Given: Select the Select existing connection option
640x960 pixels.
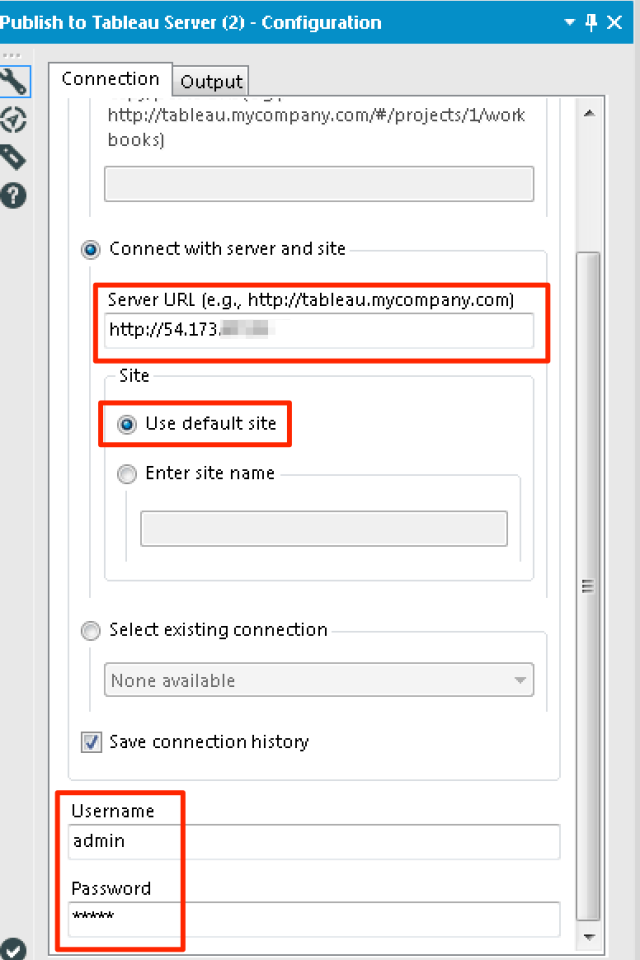Looking at the screenshot, I should [90, 631].
